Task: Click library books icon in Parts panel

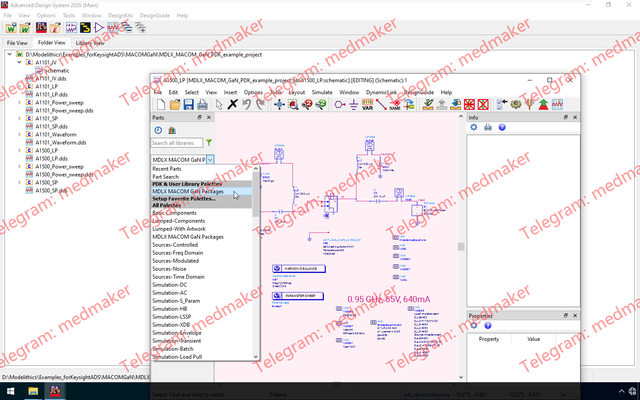Action: click(172, 130)
